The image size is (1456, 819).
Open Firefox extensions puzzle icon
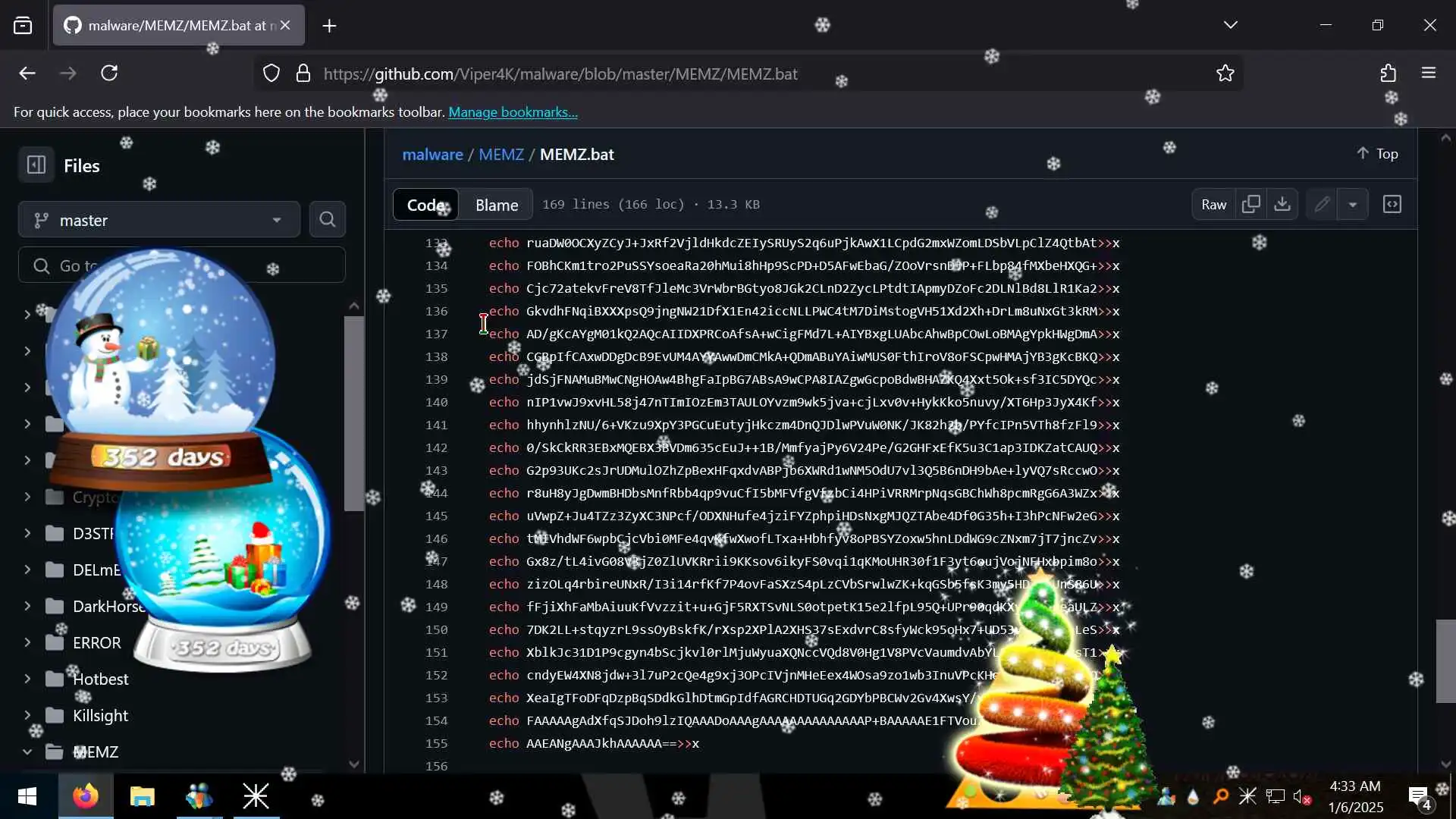[x=1388, y=74]
